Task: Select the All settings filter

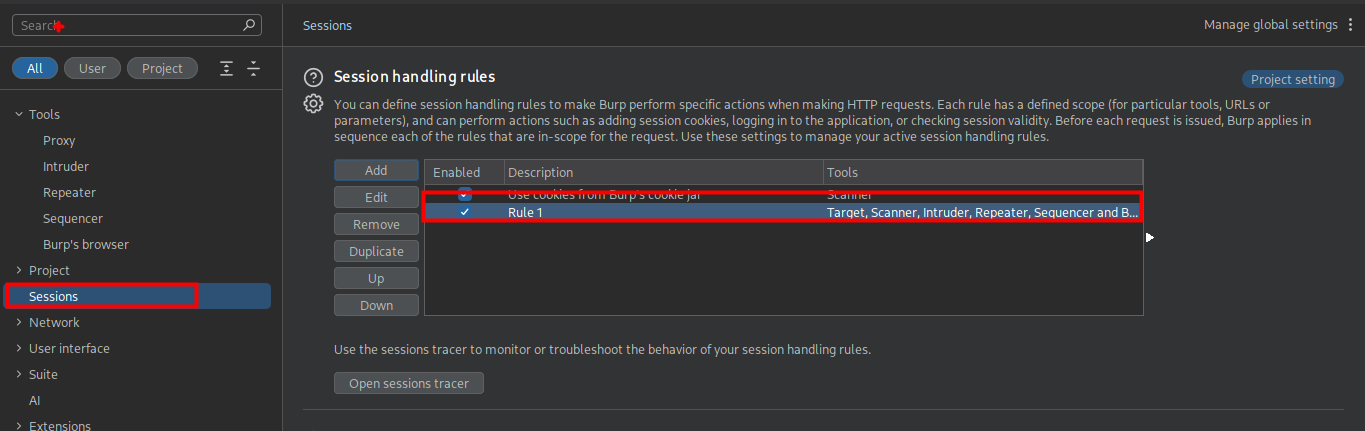Action: coord(35,68)
